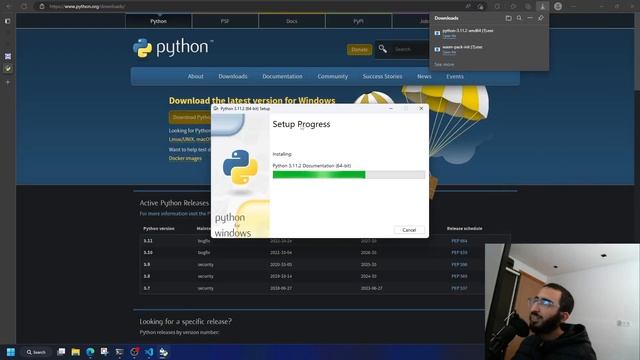Screen dimensions: 640x360
Task: Open tab actions icon in vertical sidebar
Action: (7, 21)
